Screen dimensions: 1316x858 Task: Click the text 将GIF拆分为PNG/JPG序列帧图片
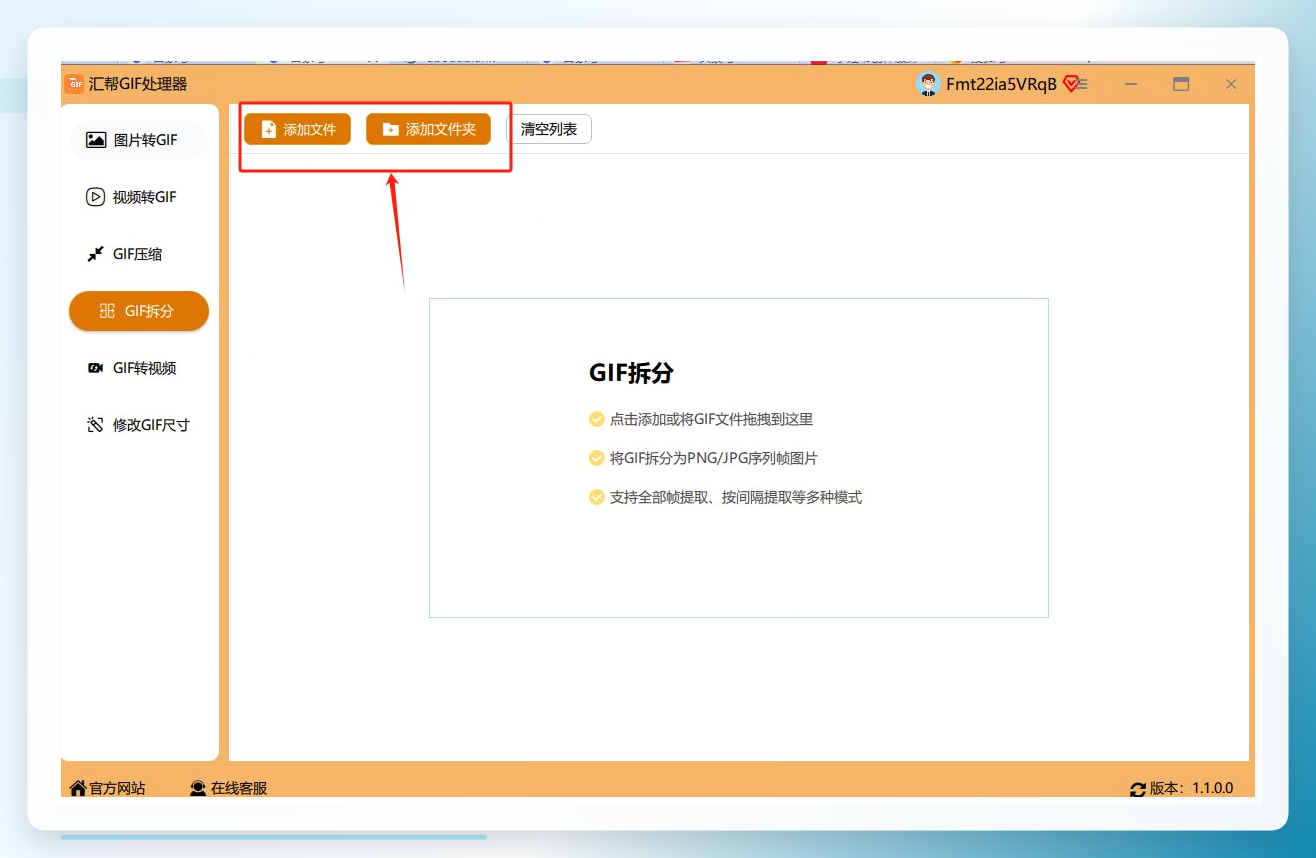[714, 458]
